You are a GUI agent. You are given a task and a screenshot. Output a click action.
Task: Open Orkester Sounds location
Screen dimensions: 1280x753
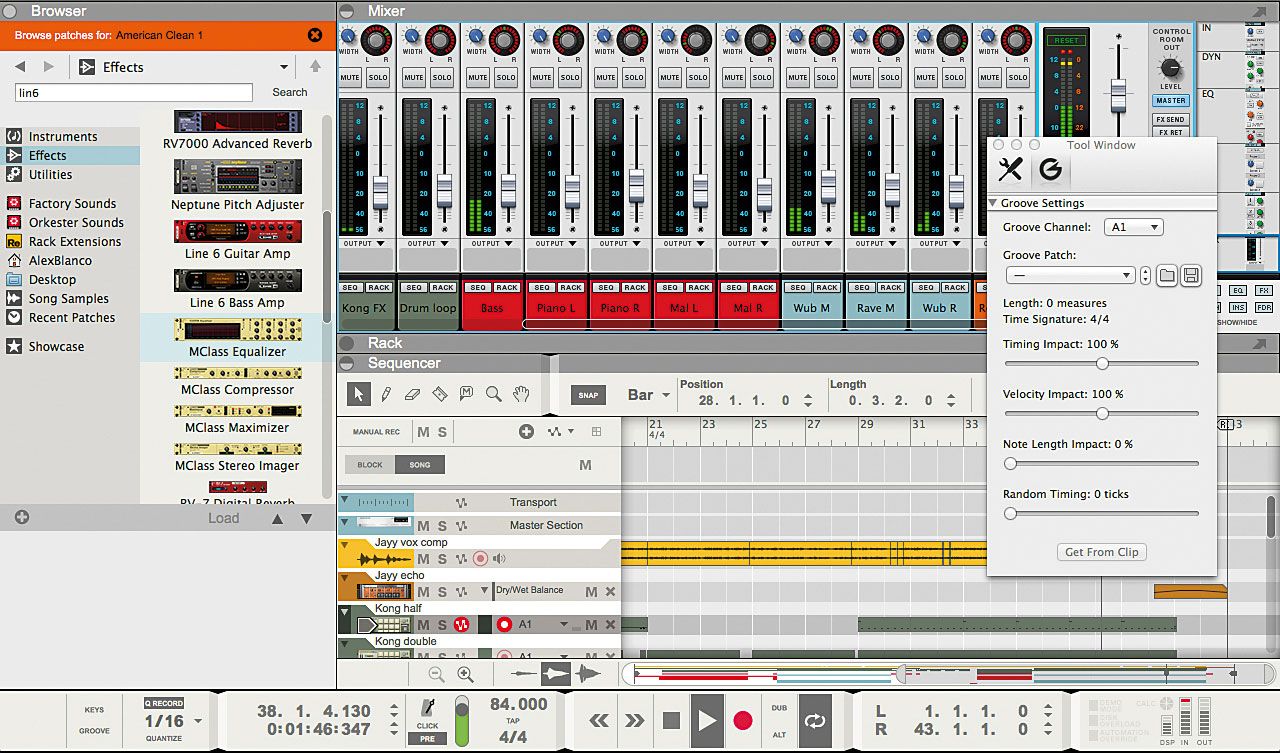[76, 222]
